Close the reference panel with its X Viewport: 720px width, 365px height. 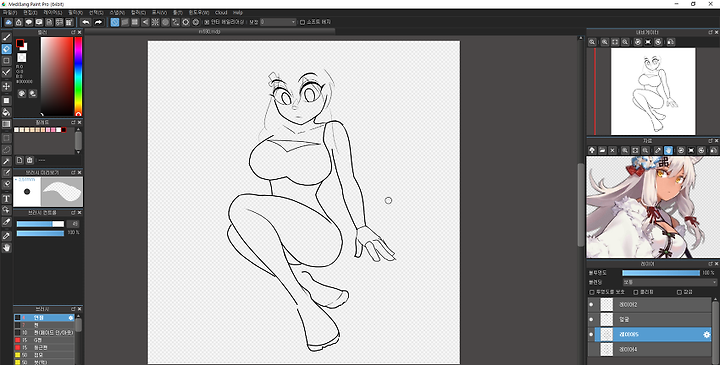(x=716, y=140)
